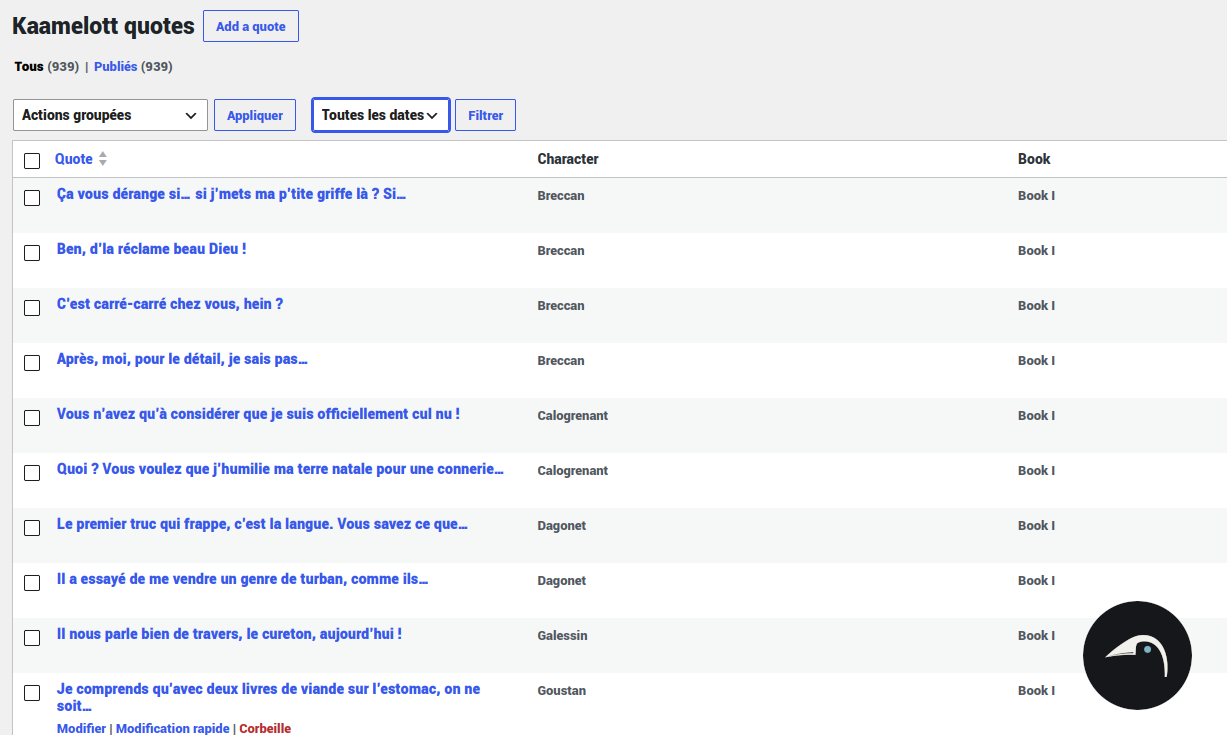Move the Goustan quote to Corbeille

[265, 728]
